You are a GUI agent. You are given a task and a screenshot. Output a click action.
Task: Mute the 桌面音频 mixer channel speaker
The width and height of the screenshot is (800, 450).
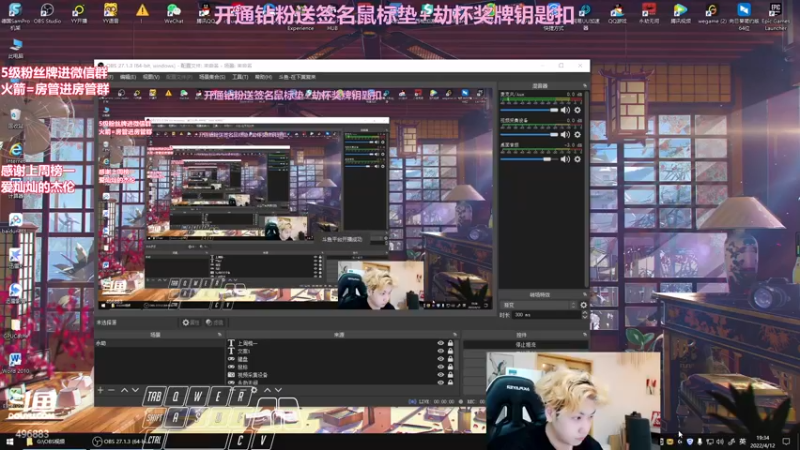tap(565, 159)
